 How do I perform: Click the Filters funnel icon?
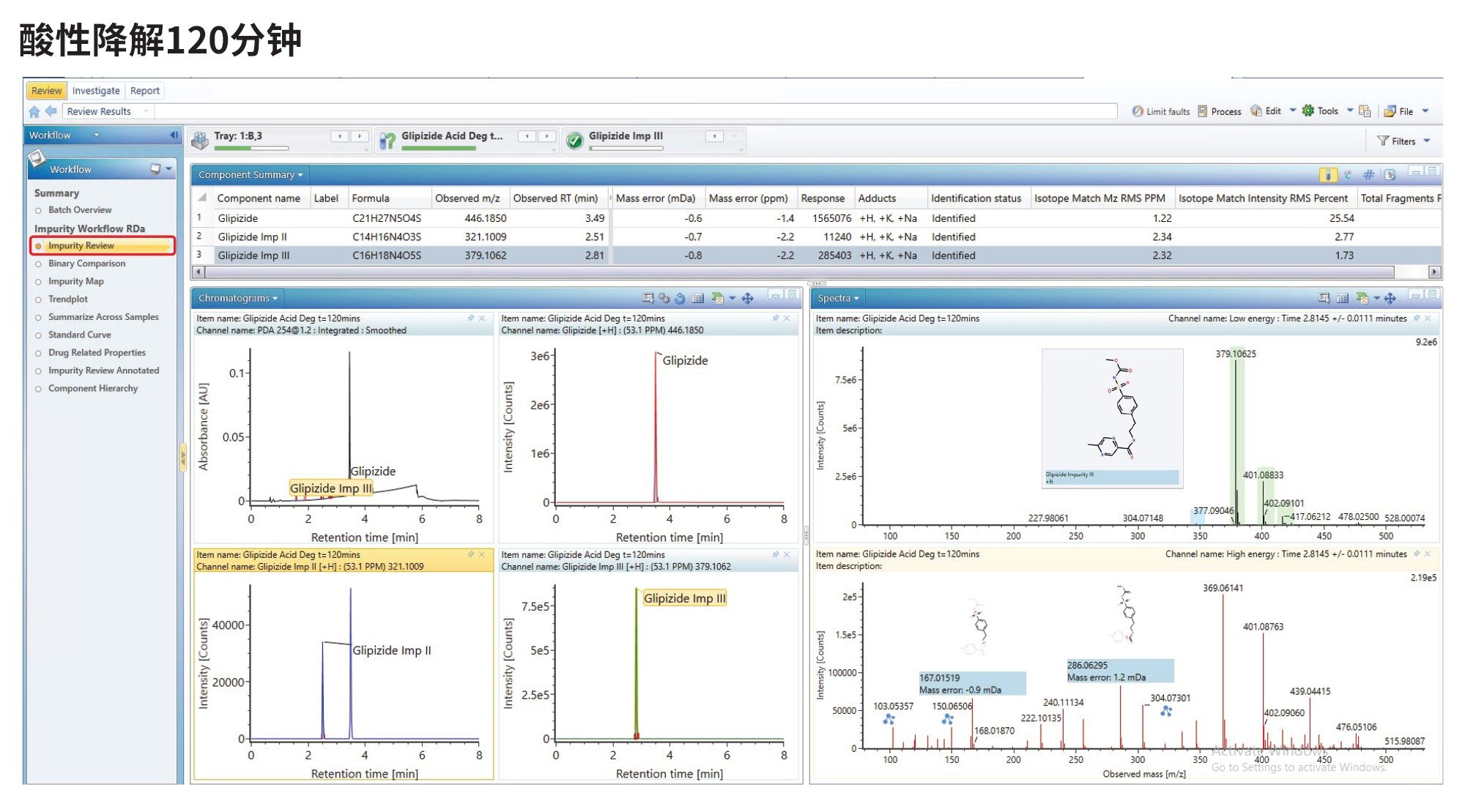pos(1383,141)
